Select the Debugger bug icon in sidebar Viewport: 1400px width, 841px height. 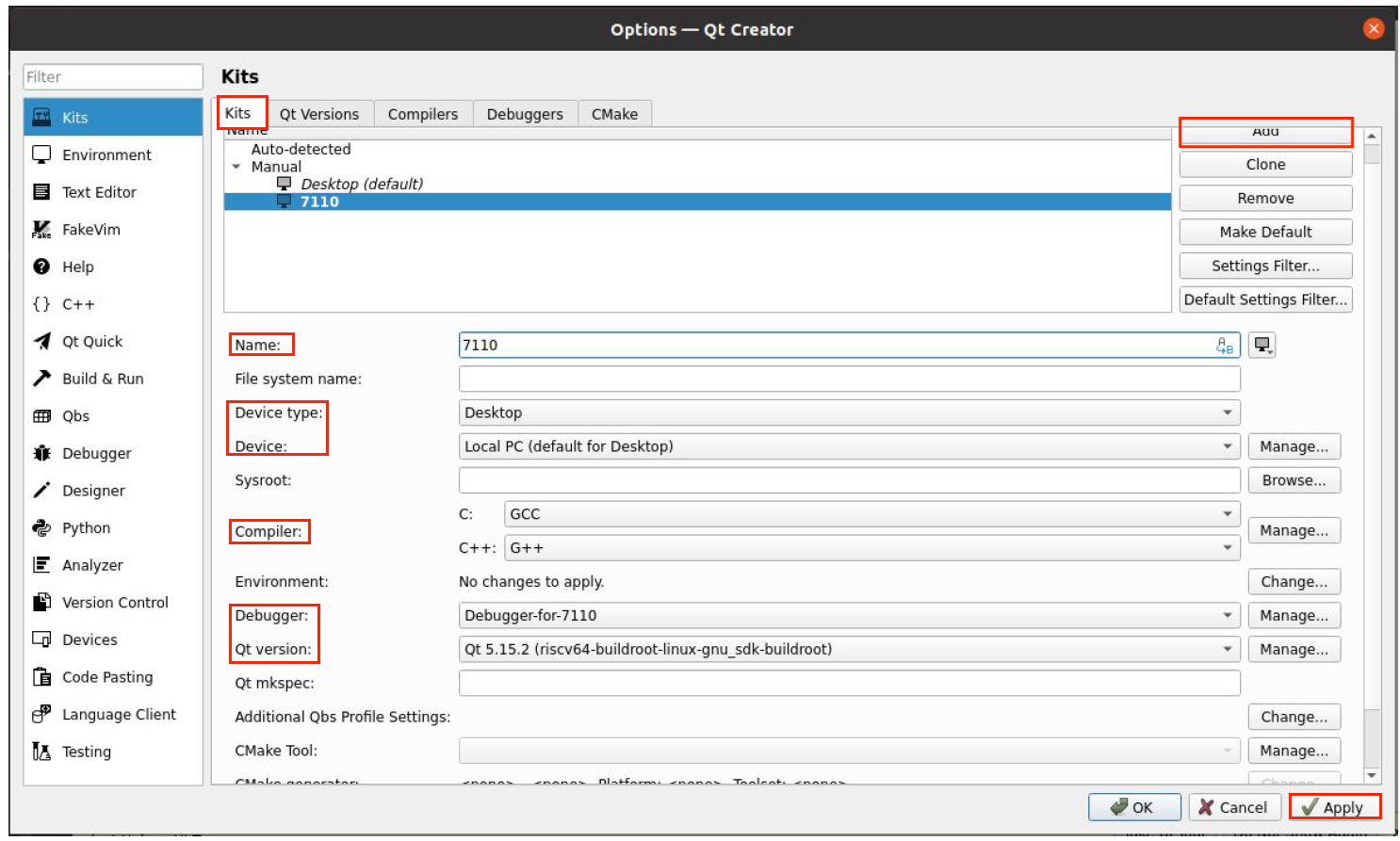click(x=41, y=453)
